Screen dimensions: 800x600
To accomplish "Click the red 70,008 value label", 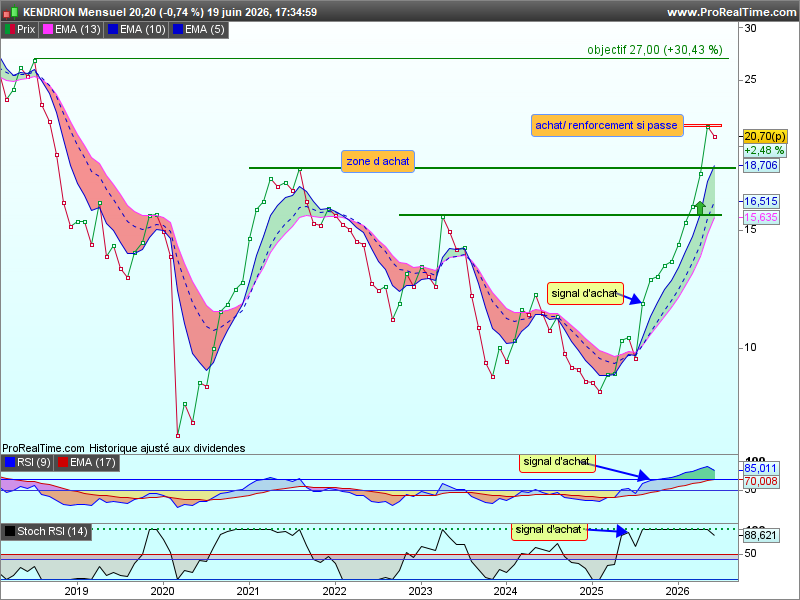I will pos(761,481).
